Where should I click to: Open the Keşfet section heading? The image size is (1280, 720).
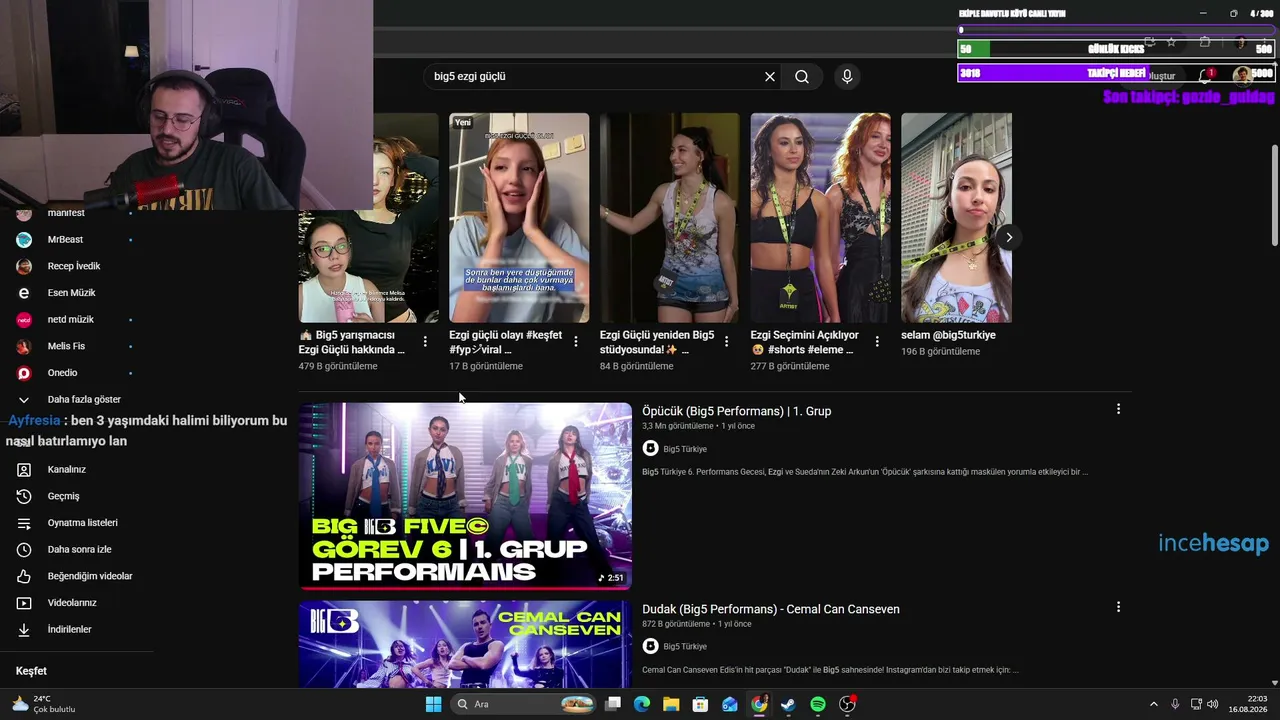[x=31, y=671]
